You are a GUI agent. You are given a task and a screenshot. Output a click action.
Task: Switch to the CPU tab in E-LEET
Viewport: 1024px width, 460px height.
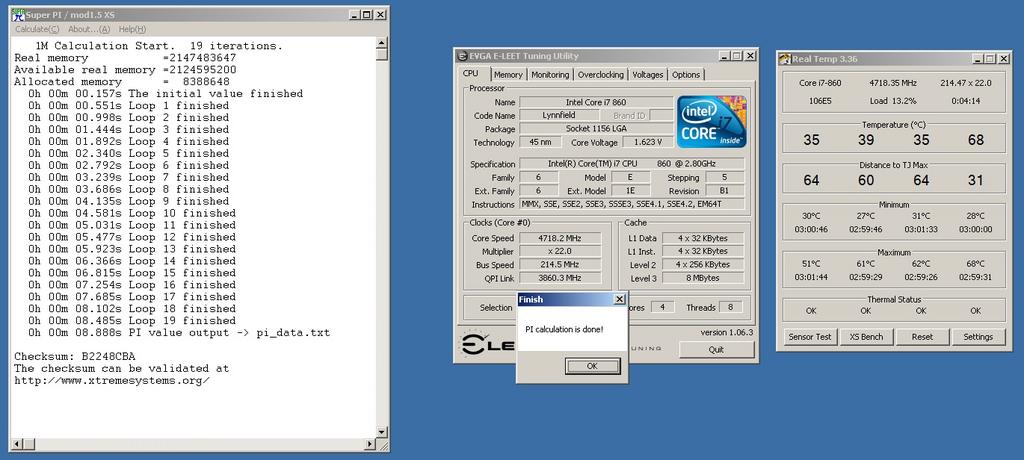471,74
